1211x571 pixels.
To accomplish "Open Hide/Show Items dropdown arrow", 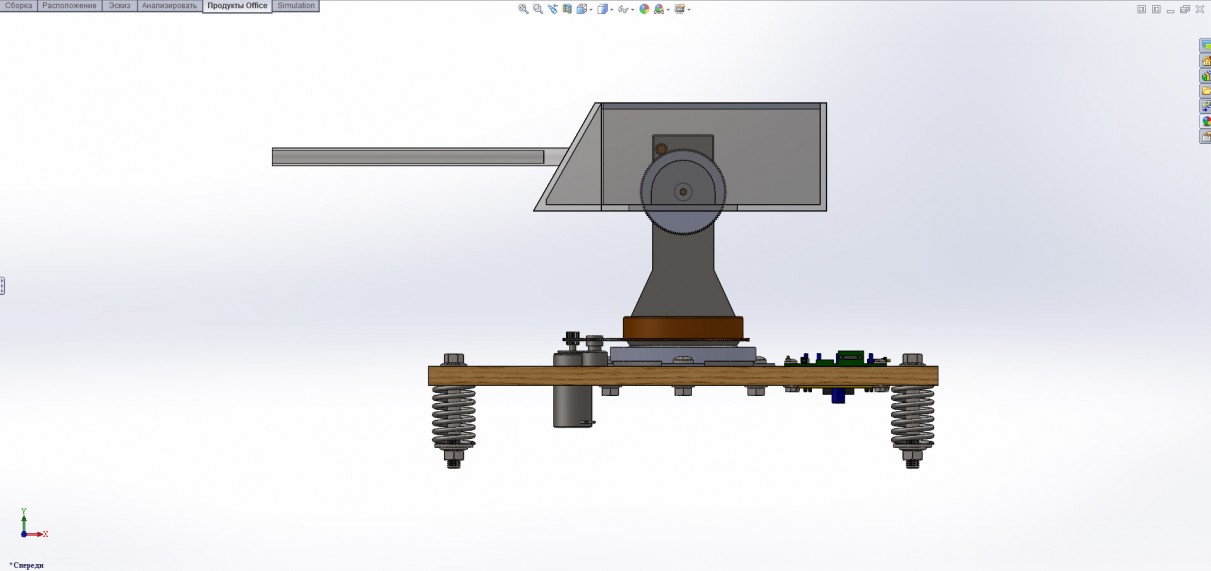I will pos(633,10).
